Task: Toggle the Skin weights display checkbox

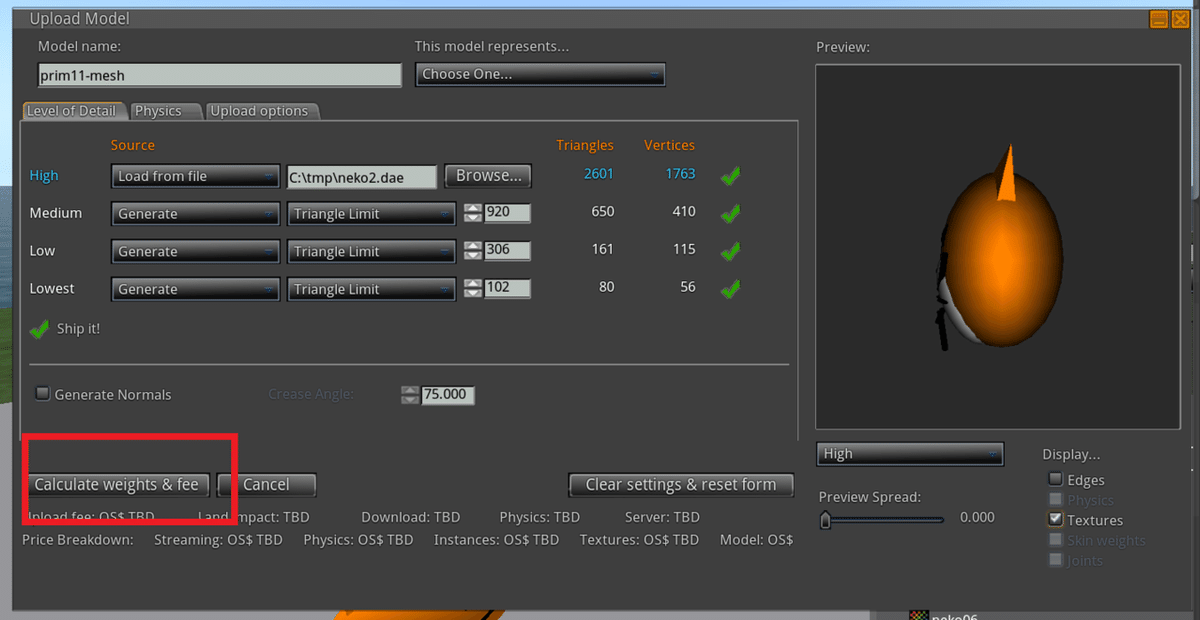Action: pos(1055,539)
